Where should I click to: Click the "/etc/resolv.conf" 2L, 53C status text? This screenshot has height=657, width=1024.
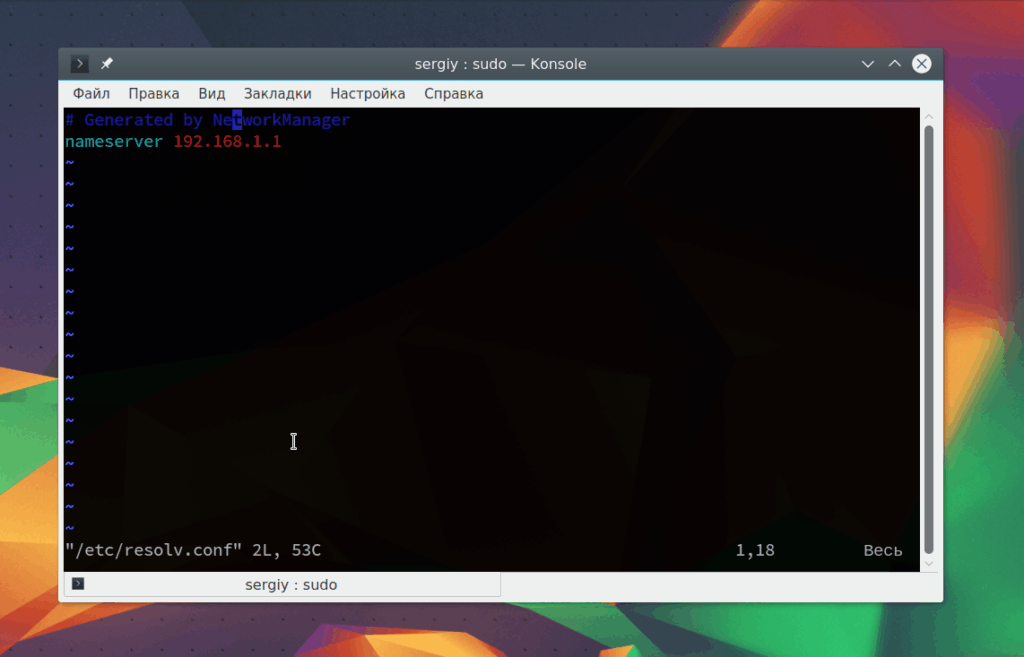pos(193,551)
